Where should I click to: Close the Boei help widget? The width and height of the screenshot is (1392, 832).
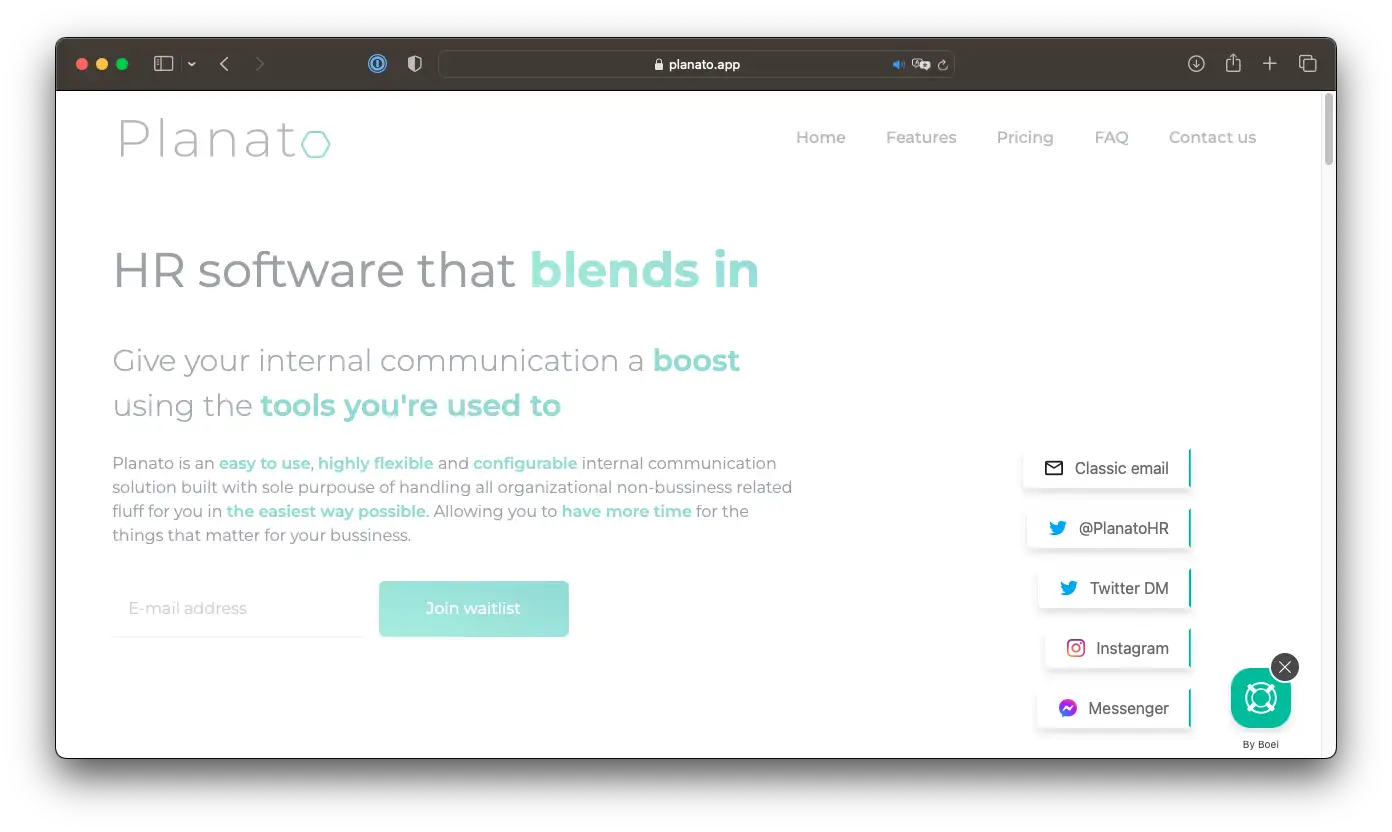pyautogui.click(x=1285, y=667)
